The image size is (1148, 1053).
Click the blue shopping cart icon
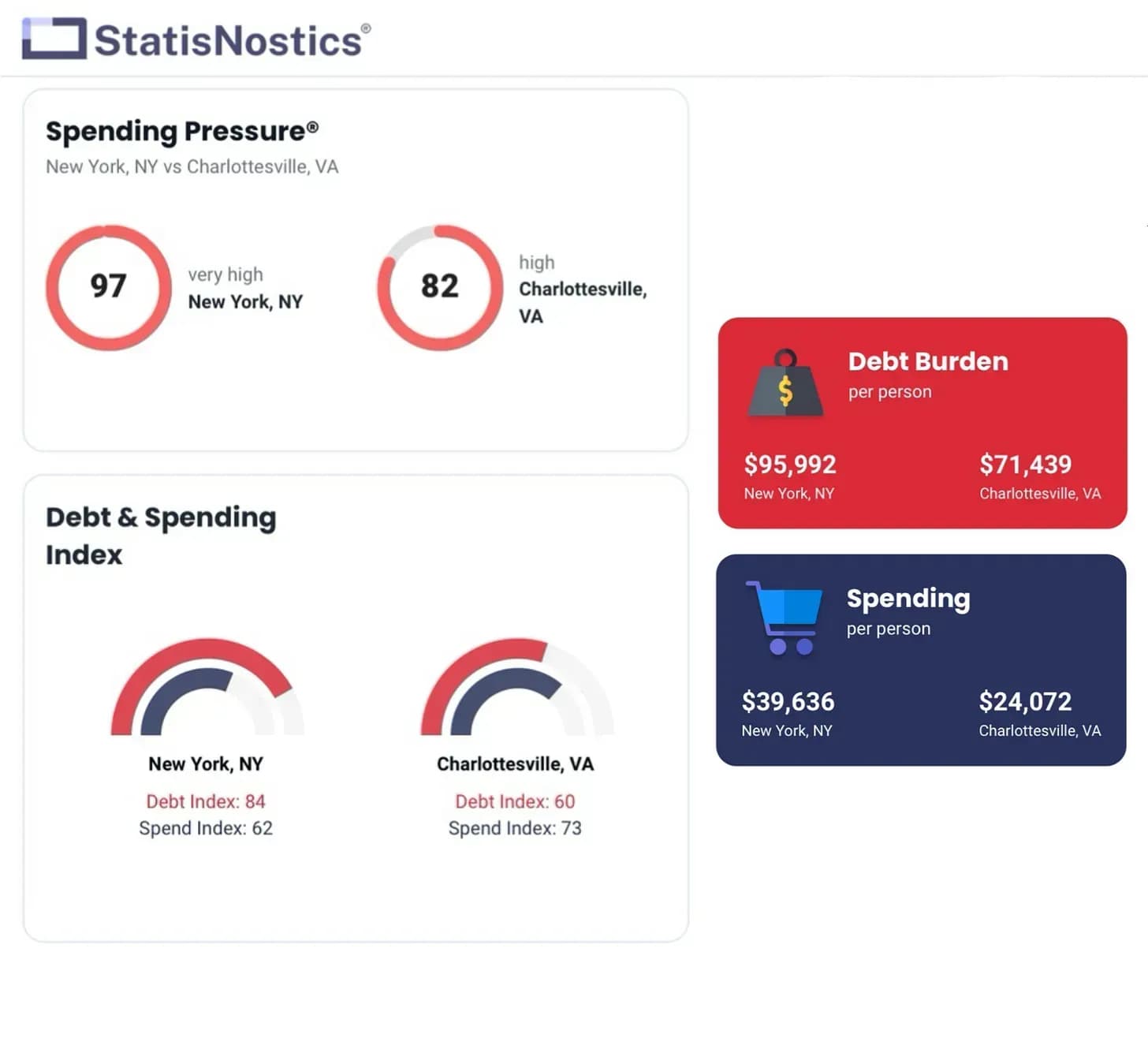click(x=785, y=618)
